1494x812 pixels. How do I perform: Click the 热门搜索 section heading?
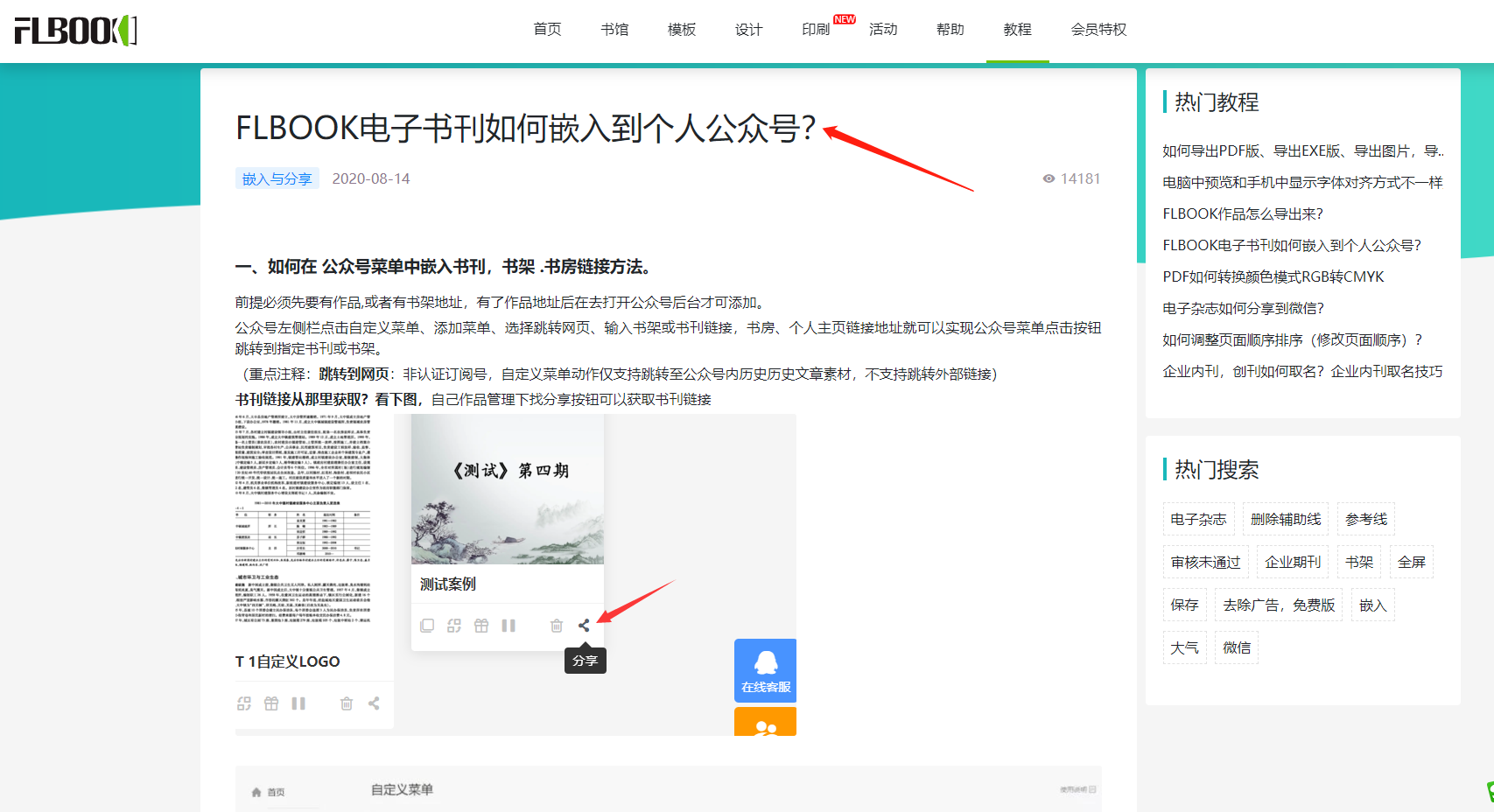pos(1217,470)
